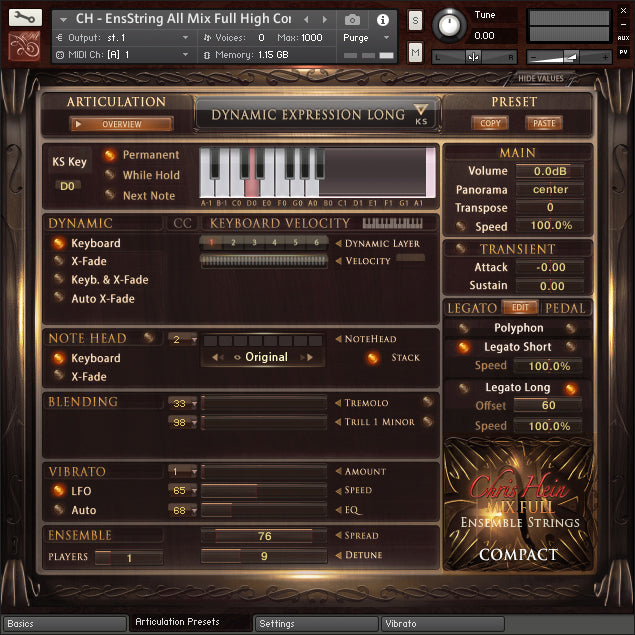Click the next instrument arrow in header
Screen dimensions: 635x635
coord(323,19)
